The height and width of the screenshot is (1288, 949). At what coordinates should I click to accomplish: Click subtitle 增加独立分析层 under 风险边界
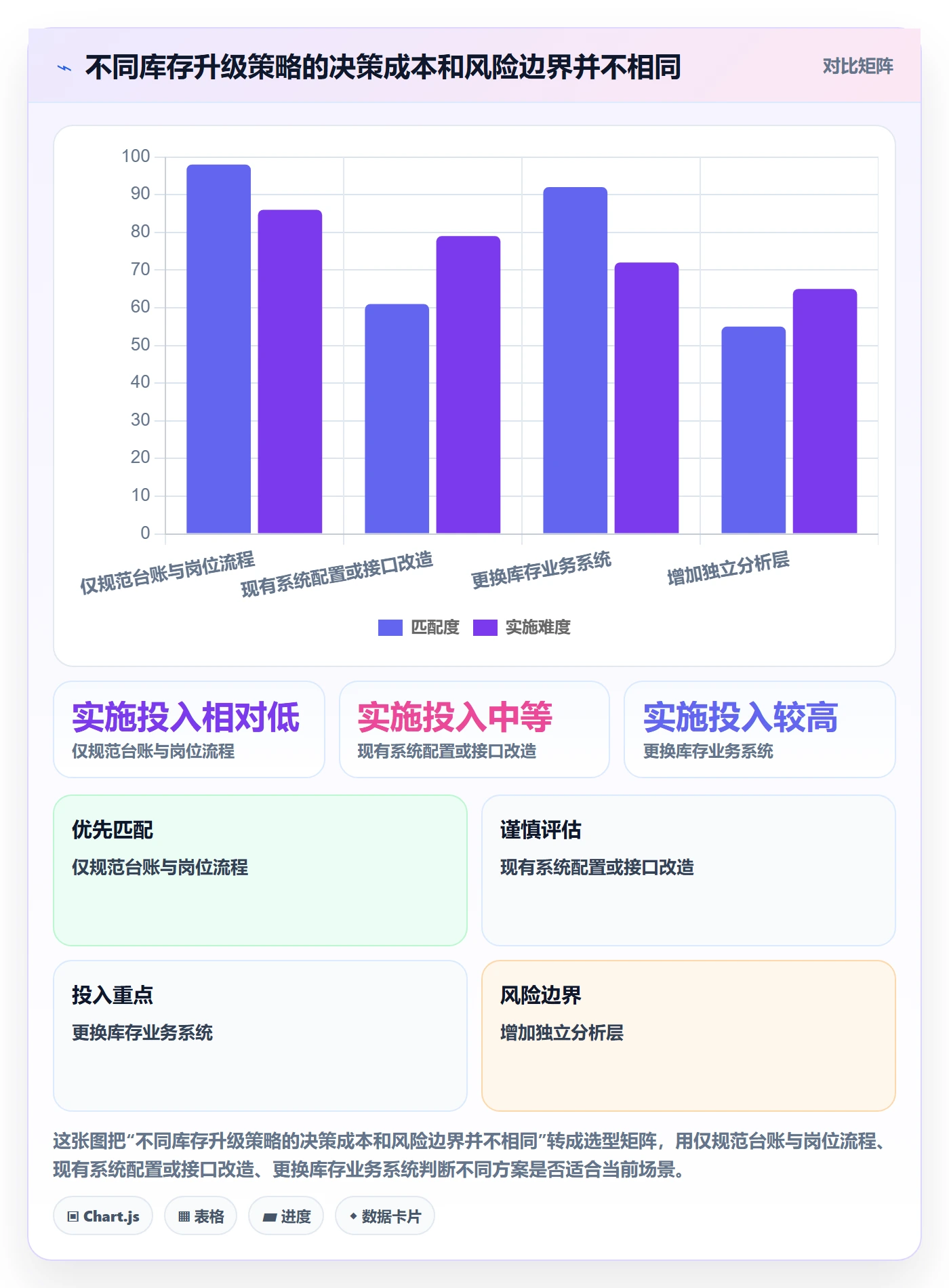[x=562, y=1032]
